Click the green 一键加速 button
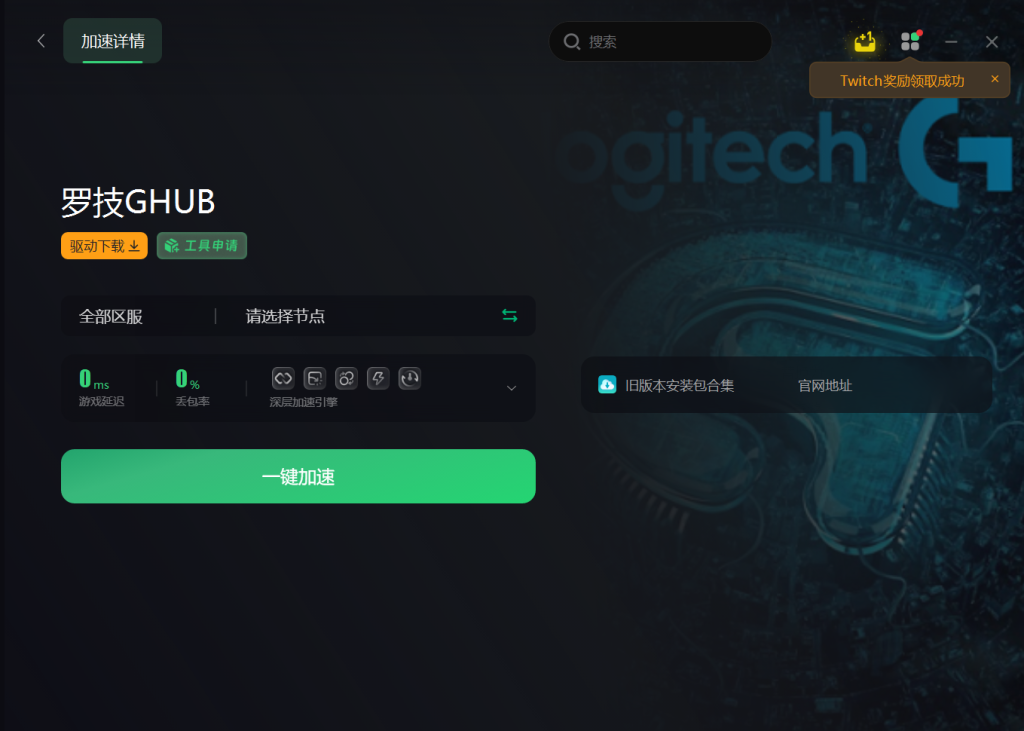 click(298, 476)
